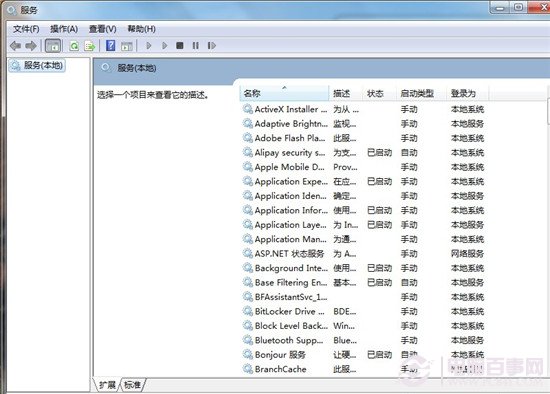The width and height of the screenshot is (550, 394).
Task: Click the Application Information service gear icon
Action: pyautogui.click(x=248, y=210)
